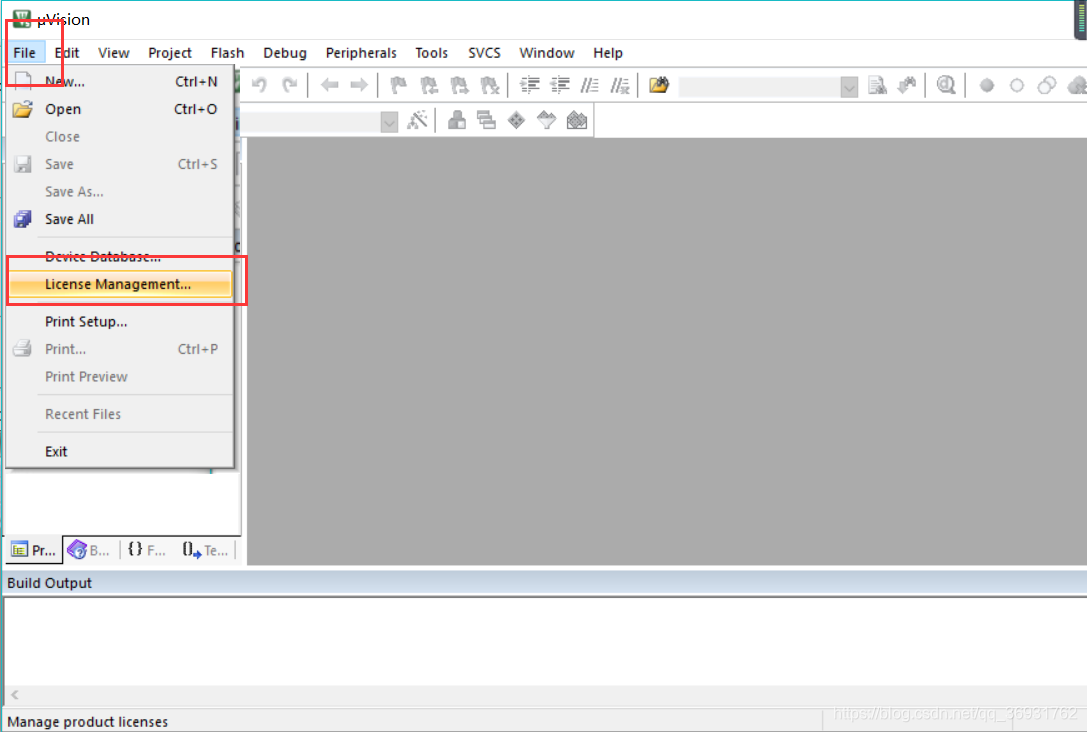Screen dimensions: 1087x732
Task: Open the Help menu
Action: [x=608, y=53]
